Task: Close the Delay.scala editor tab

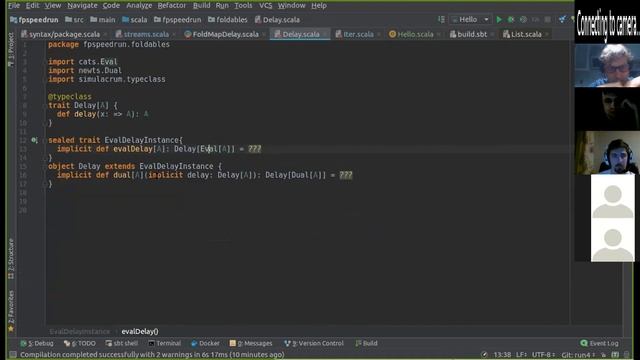Action: (325, 34)
